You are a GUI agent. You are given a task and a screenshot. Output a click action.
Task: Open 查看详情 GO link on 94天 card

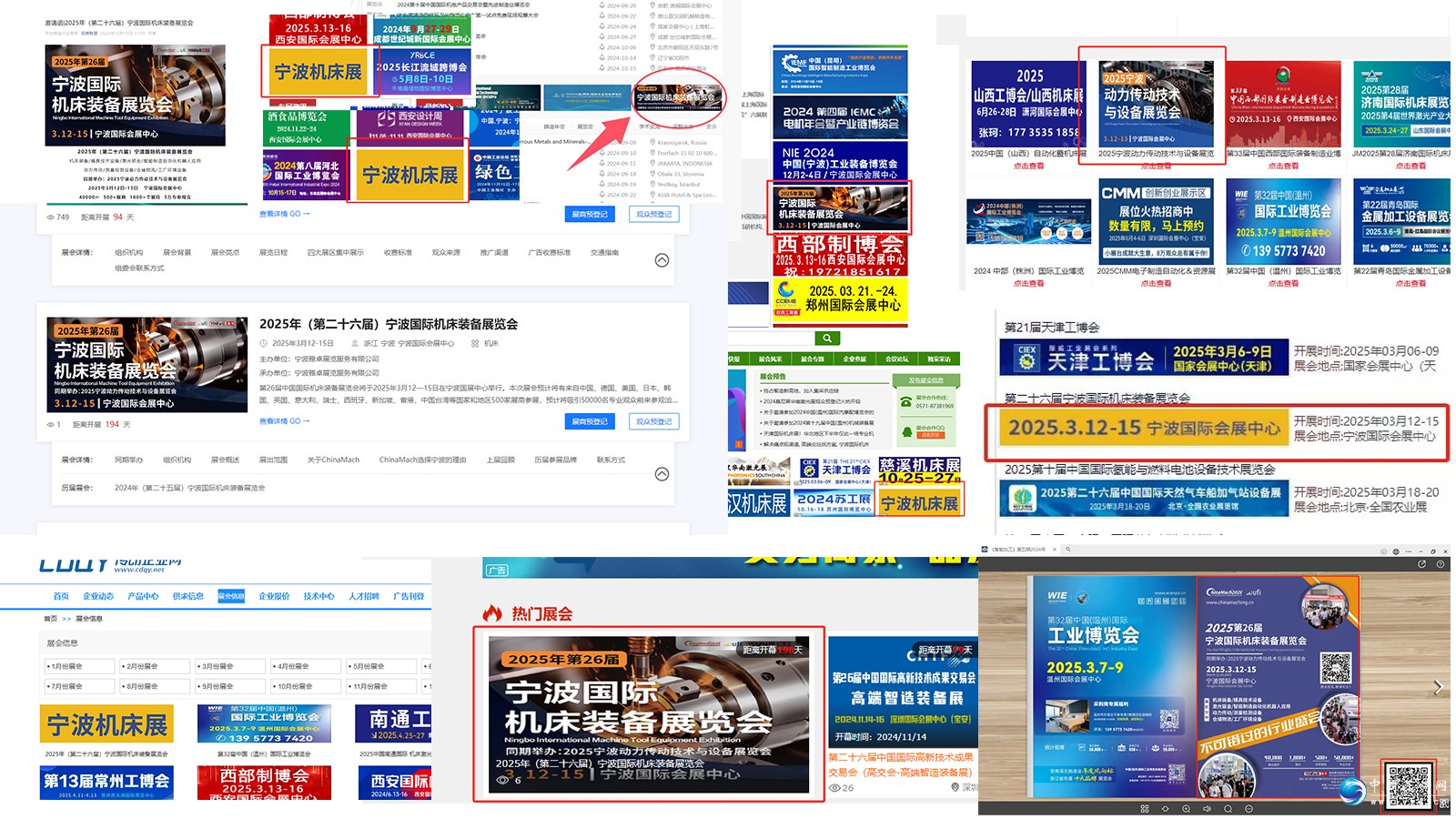[285, 213]
